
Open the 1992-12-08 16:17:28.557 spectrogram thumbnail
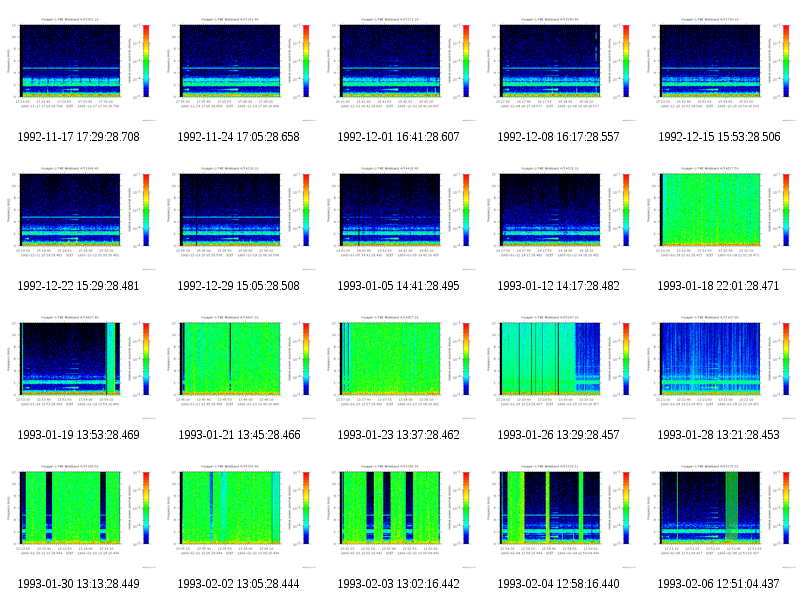(x=559, y=68)
